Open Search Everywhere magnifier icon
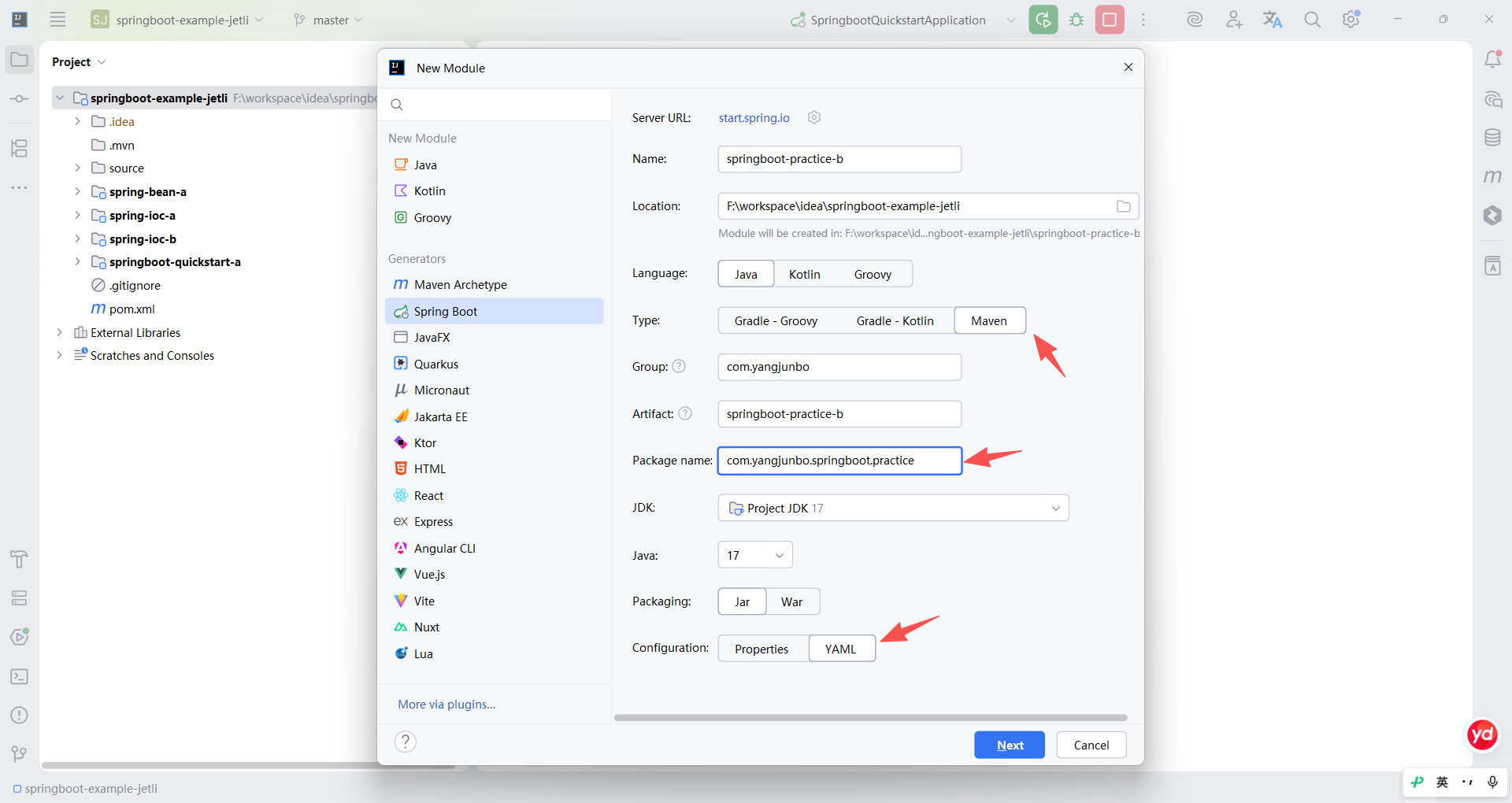This screenshot has width=1512, height=803. (x=1312, y=20)
